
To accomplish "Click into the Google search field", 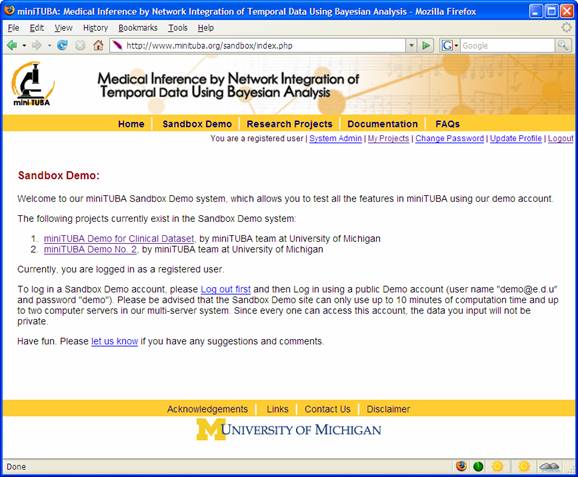I will [x=508, y=46].
